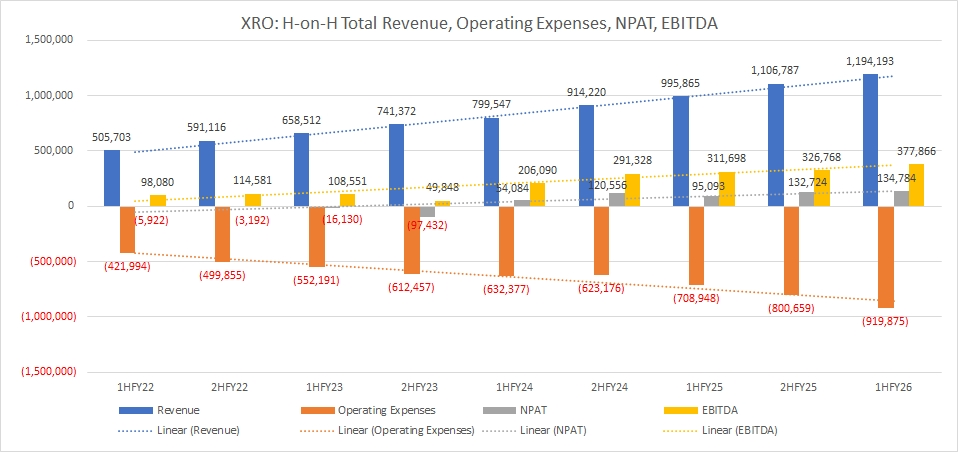Select the 1,194,193 revenue data label
Image resolution: width=958 pixels, height=452 pixels.
click(869, 62)
